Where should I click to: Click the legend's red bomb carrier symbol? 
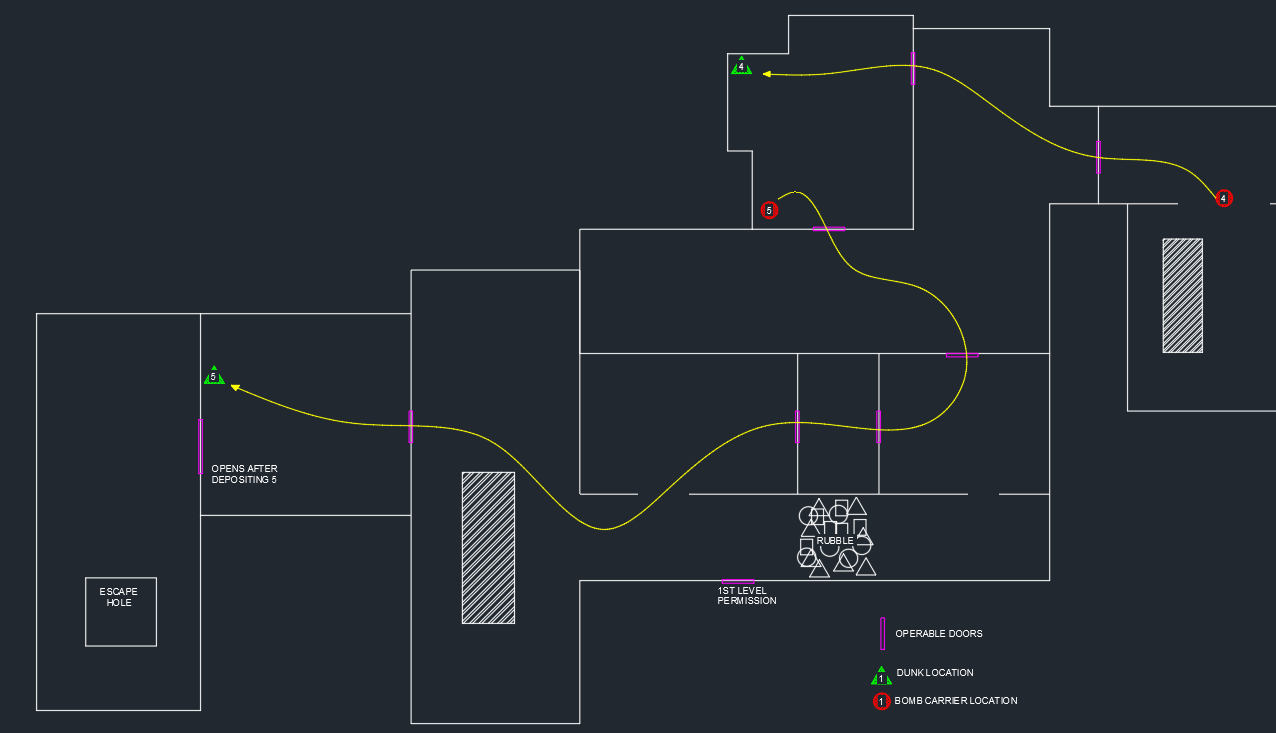pyautogui.click(x=881, y=702)
